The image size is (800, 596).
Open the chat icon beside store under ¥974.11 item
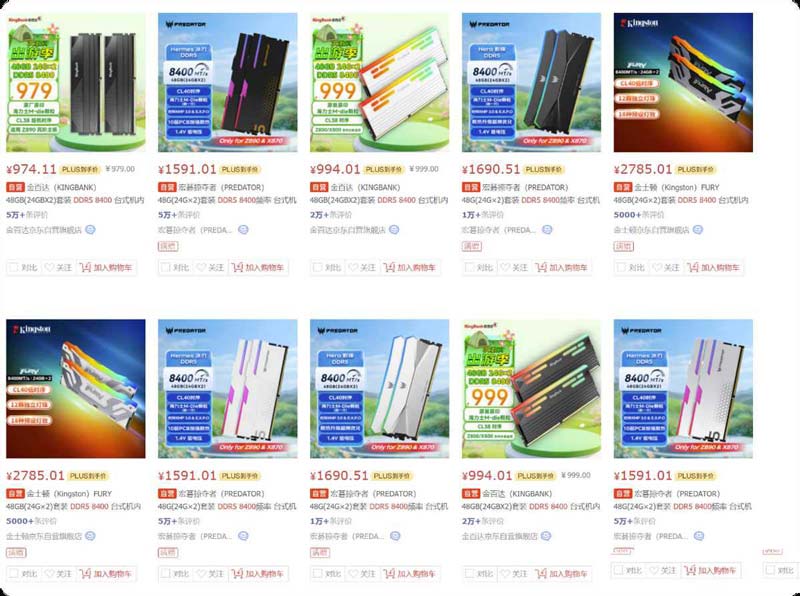tap(90, 230)
